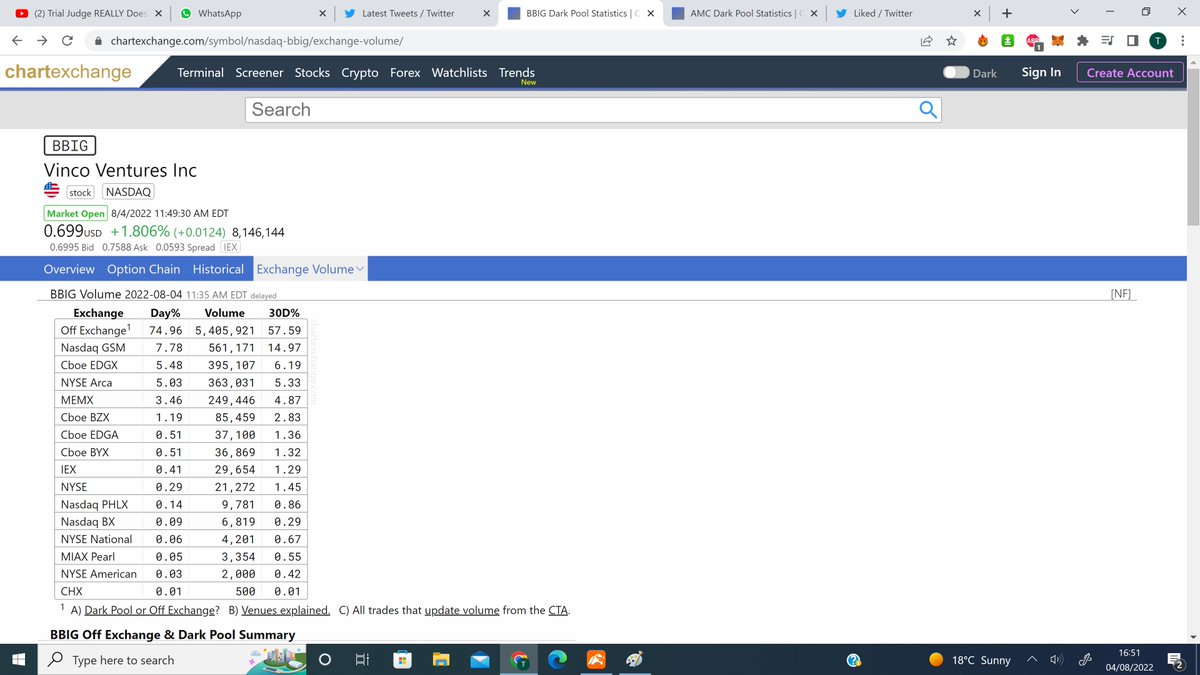Click the Create Account button
Image resolution: width=1200 pixels, height=675 pixels.
[x=1130, y=72]
